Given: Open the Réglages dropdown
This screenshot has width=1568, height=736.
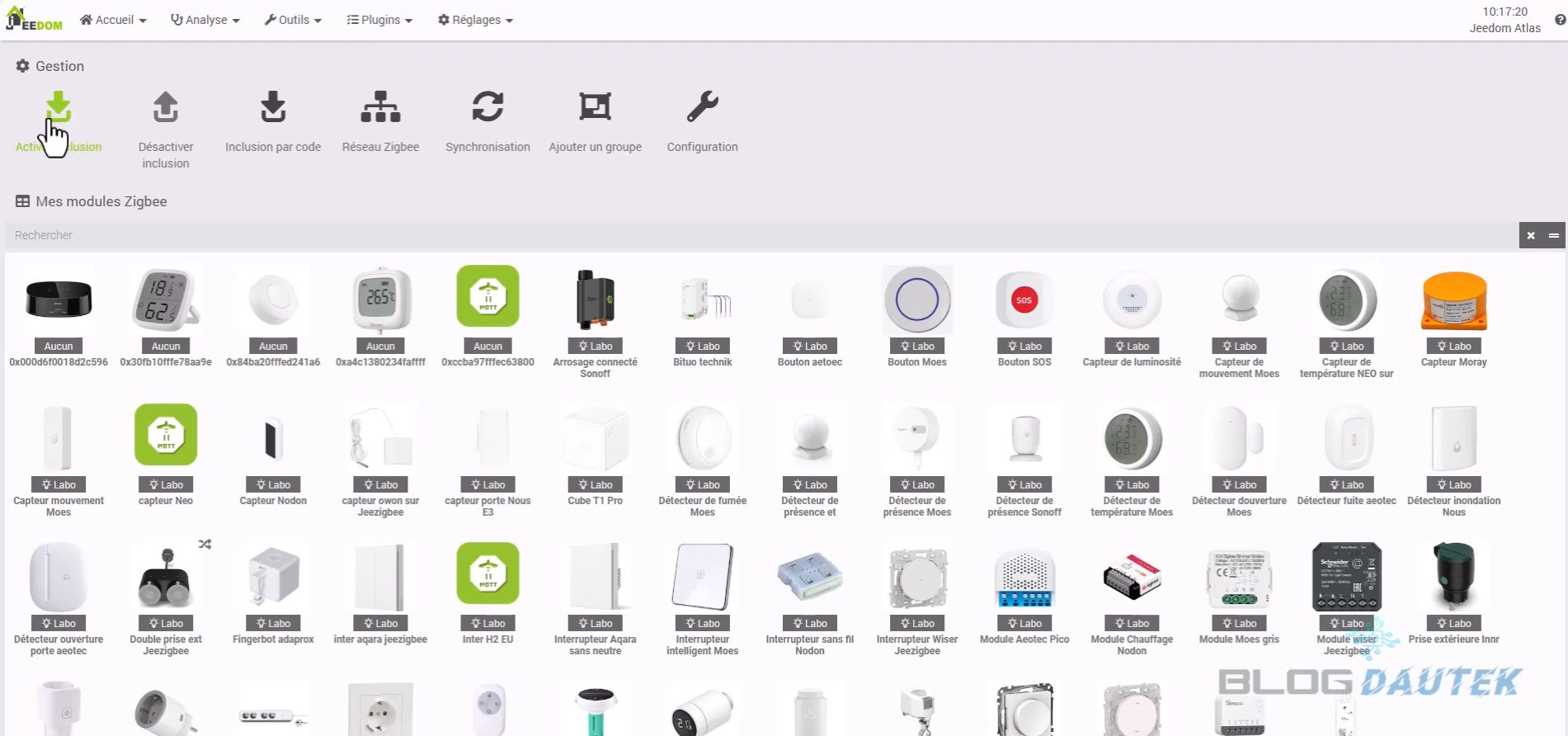Looking at the screenshot, I should [x=475, y=20].
